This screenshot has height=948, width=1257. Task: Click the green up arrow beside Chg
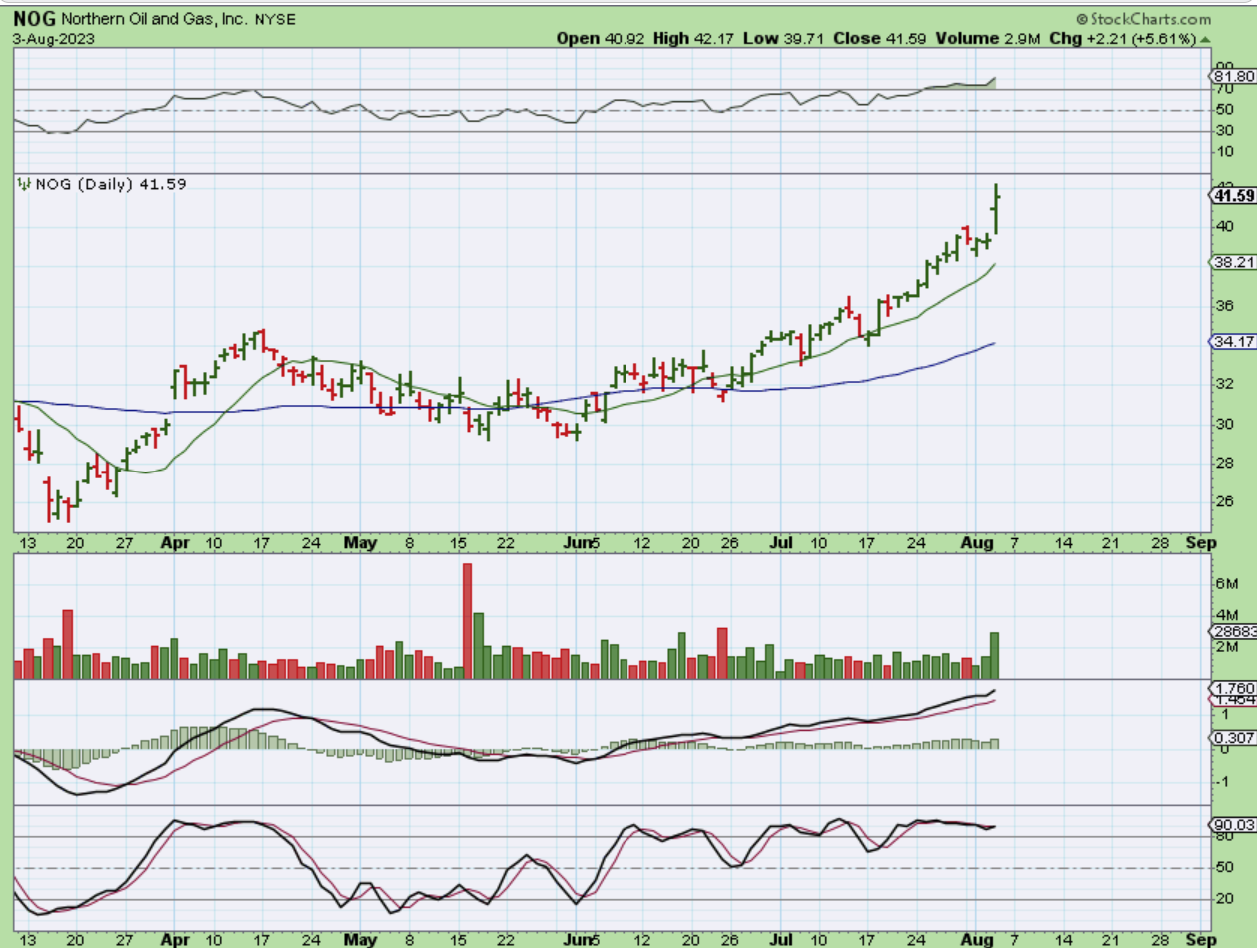click(x=1205, y=39)
